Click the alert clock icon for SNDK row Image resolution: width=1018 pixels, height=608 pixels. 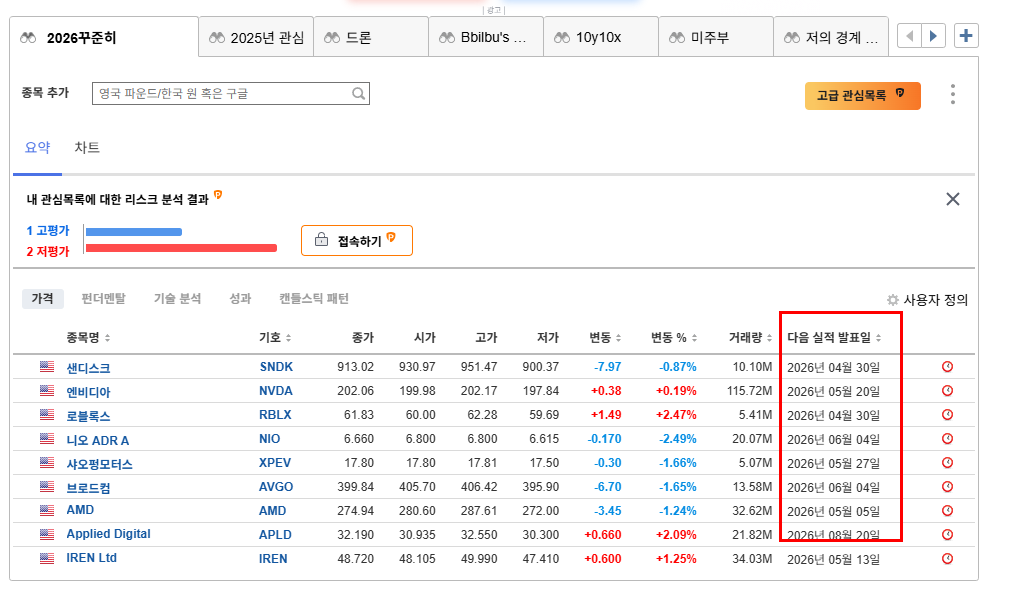point(947,367)
